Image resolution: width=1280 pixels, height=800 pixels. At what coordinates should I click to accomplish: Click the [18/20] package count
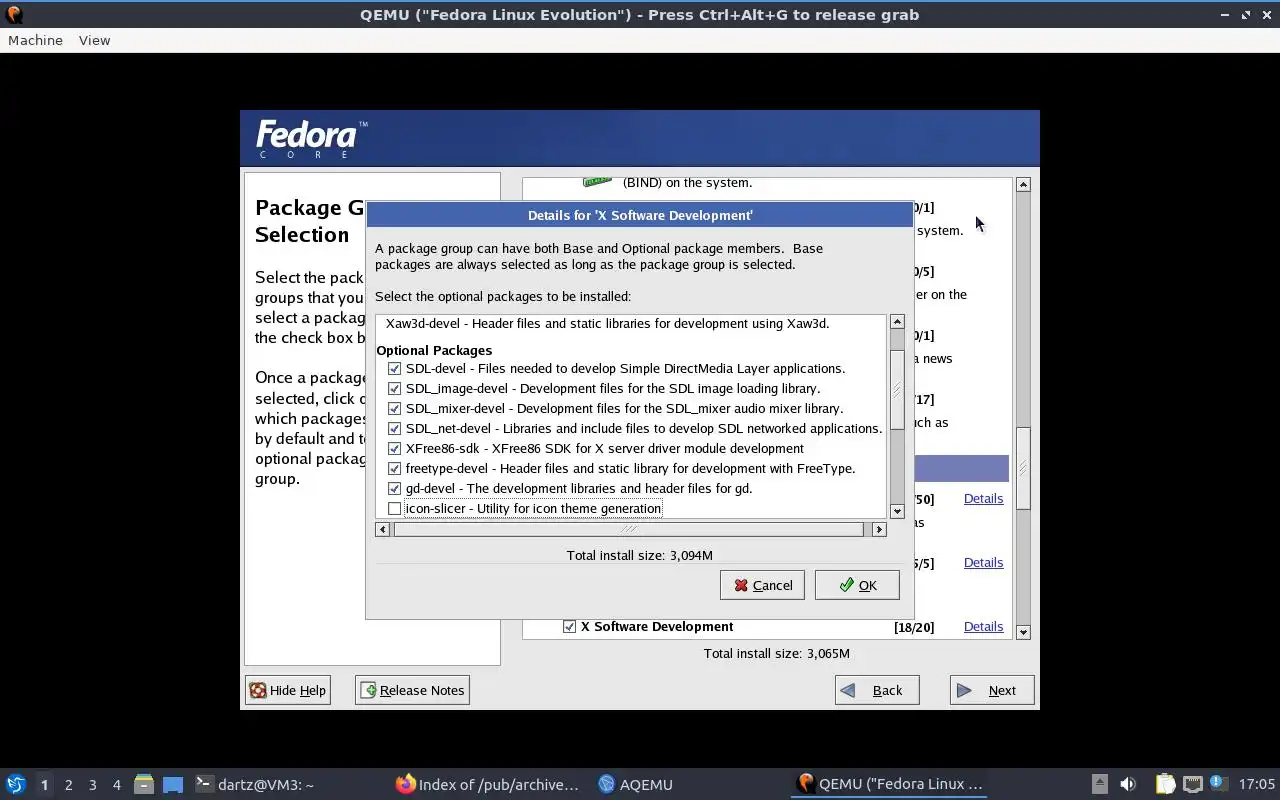click(914, 627)
